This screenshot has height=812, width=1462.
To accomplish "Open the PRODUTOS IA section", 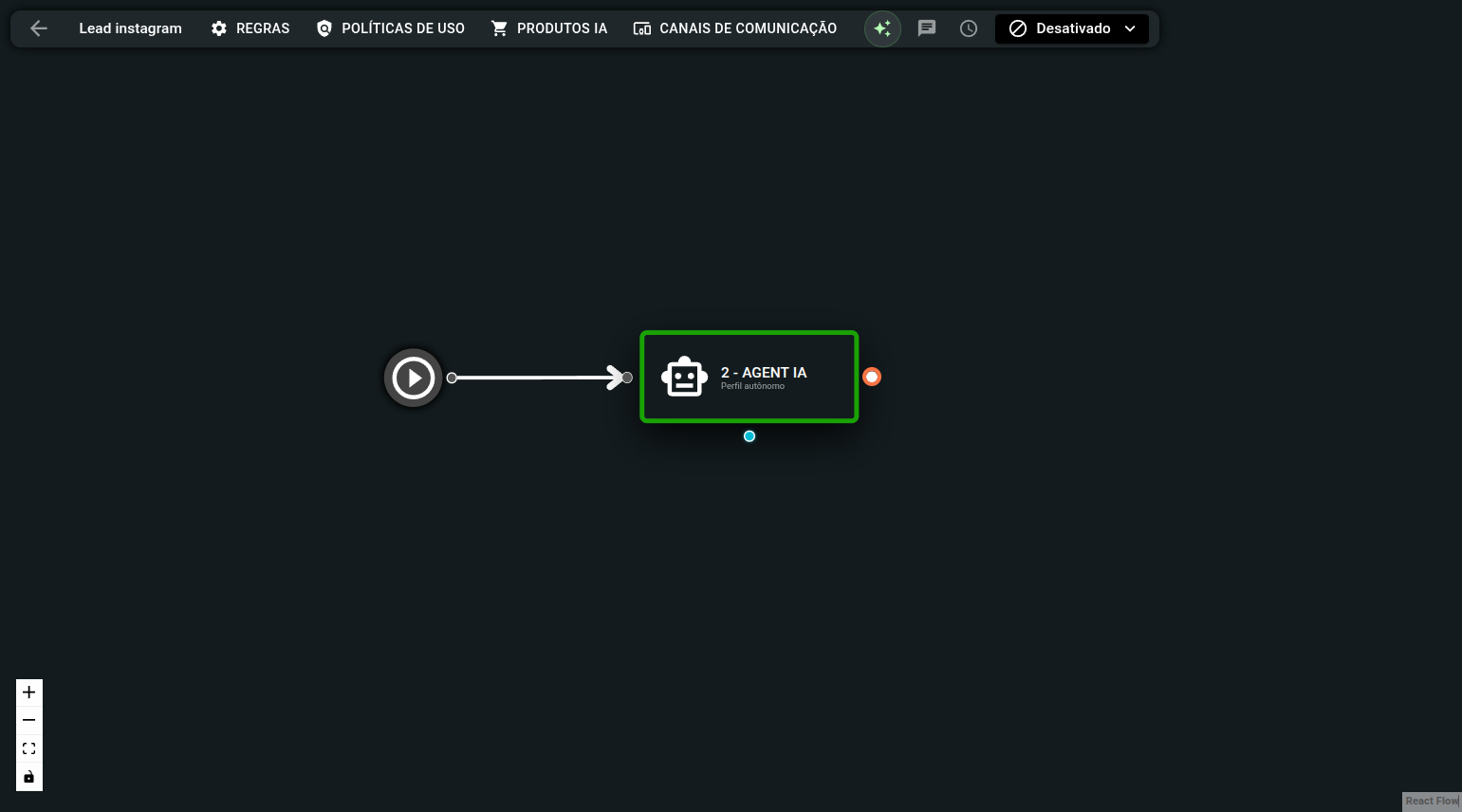I will click(549, 28).
